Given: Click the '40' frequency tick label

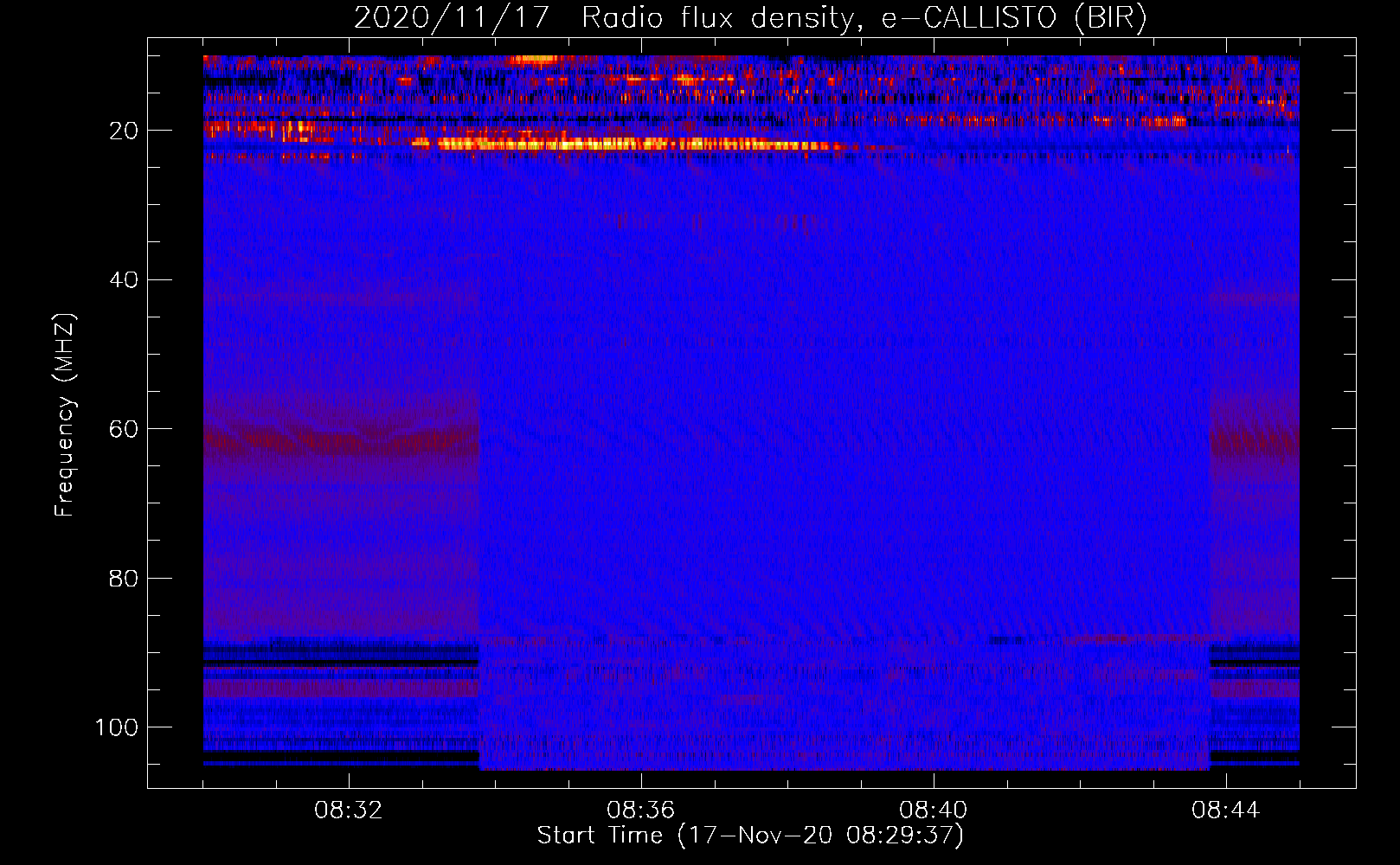Looking at the screenshot, I should point(124,280).
